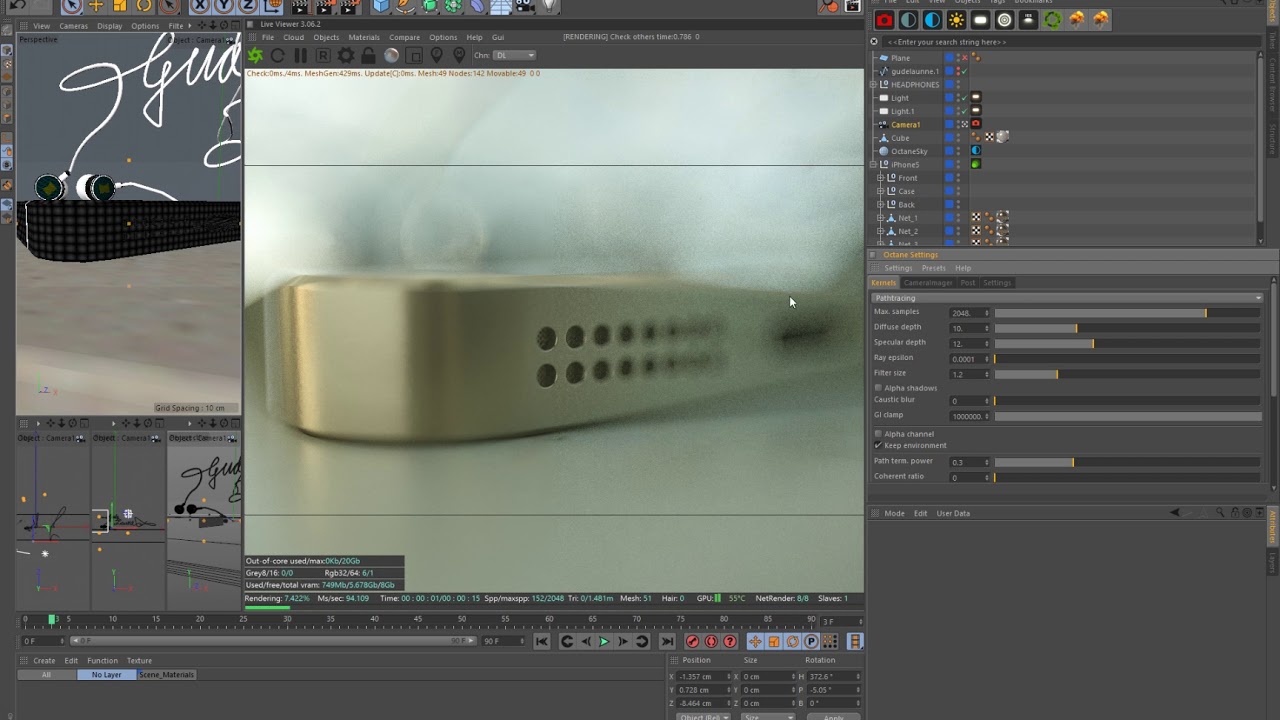This screenshot has height=720, width=1280.
Task: Open the Object (Rel) coordinate dropdown
Action: point(702,716)
